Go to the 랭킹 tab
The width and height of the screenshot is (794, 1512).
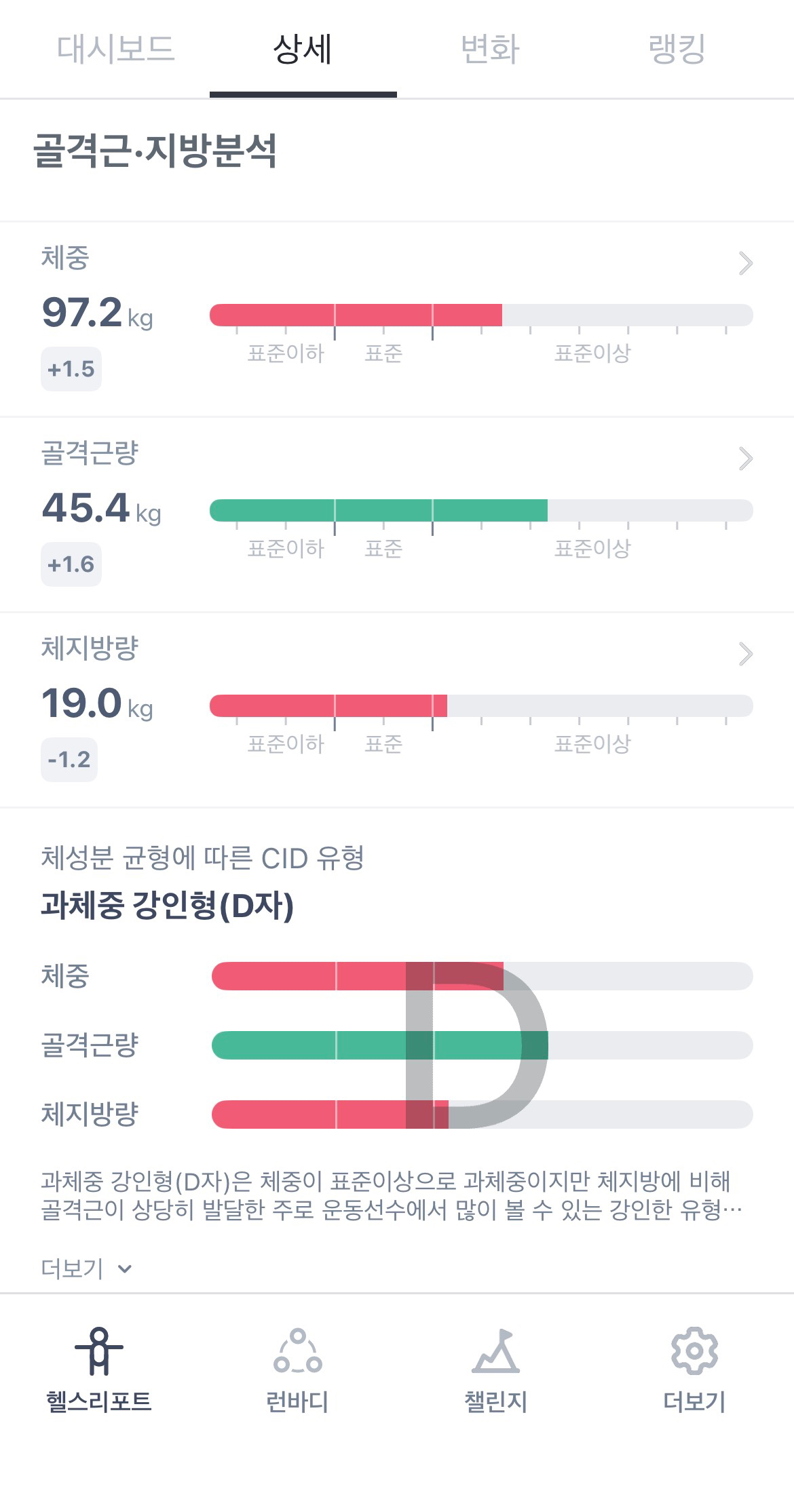[677, 49]
